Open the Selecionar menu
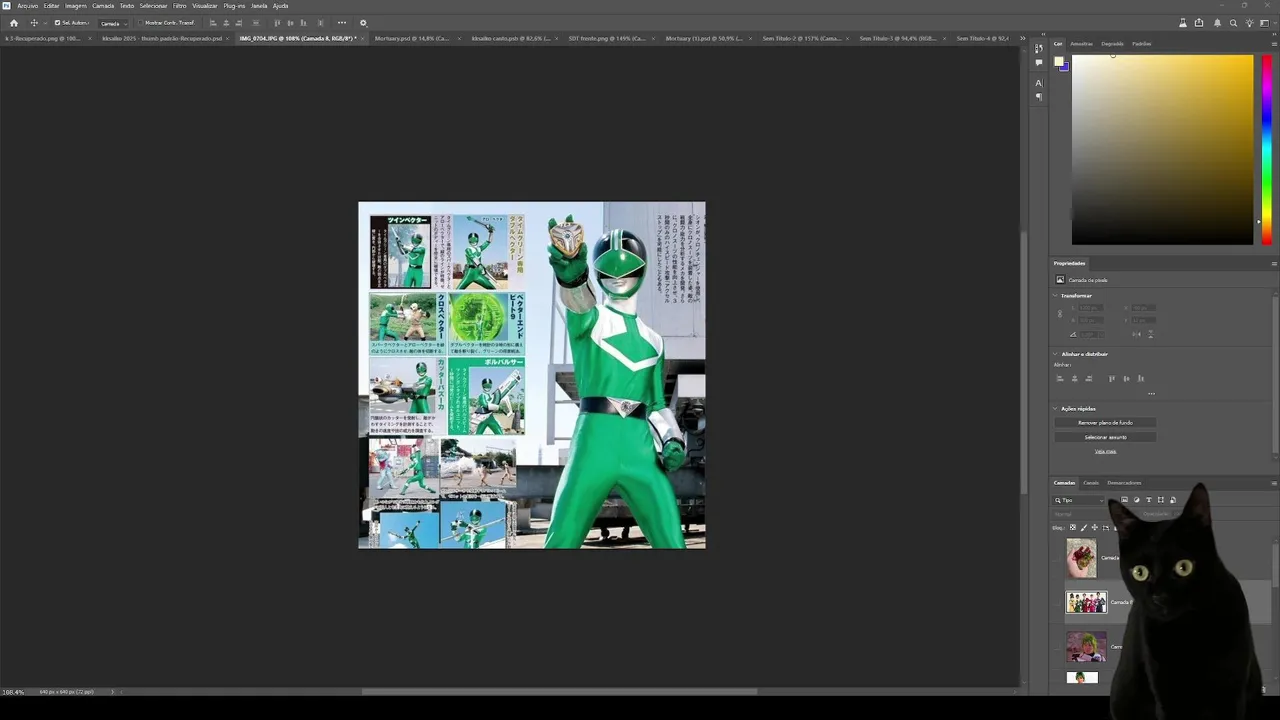The height and width of the screenshot is (720, 1280). [153, 6]
